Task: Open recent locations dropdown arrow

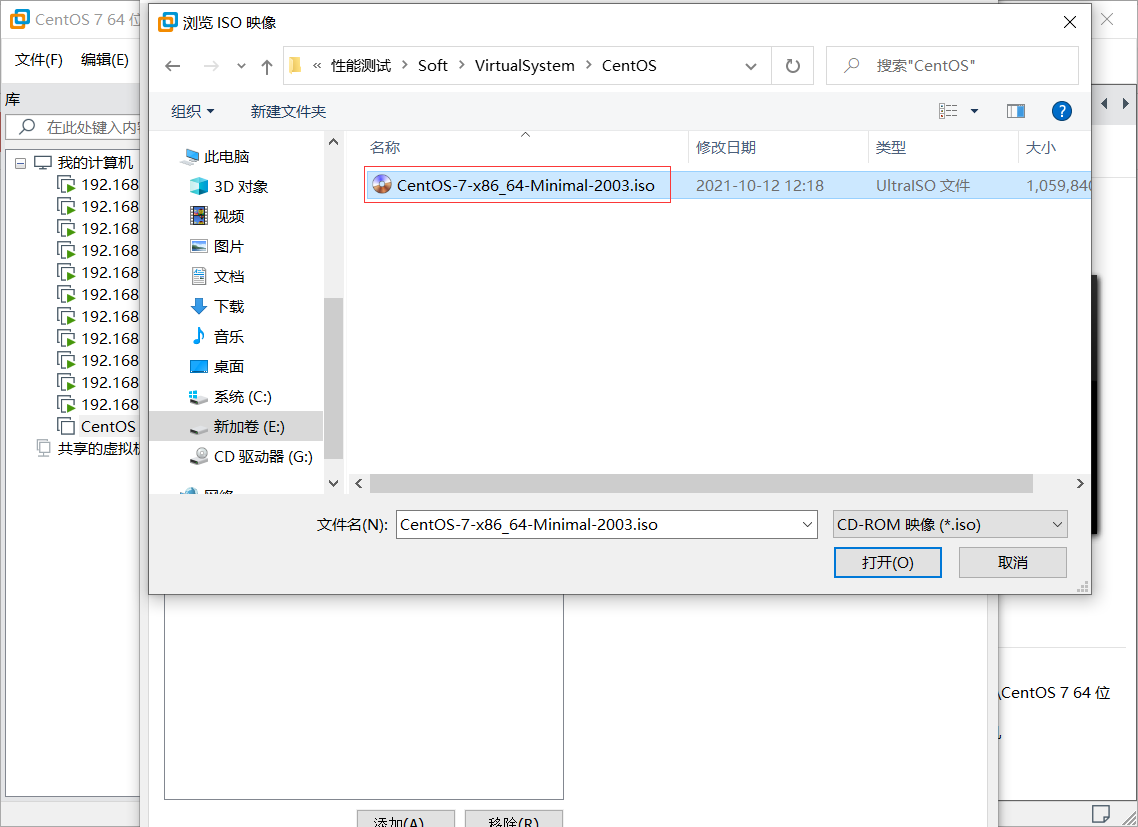Action: click(x=241, y=66)
